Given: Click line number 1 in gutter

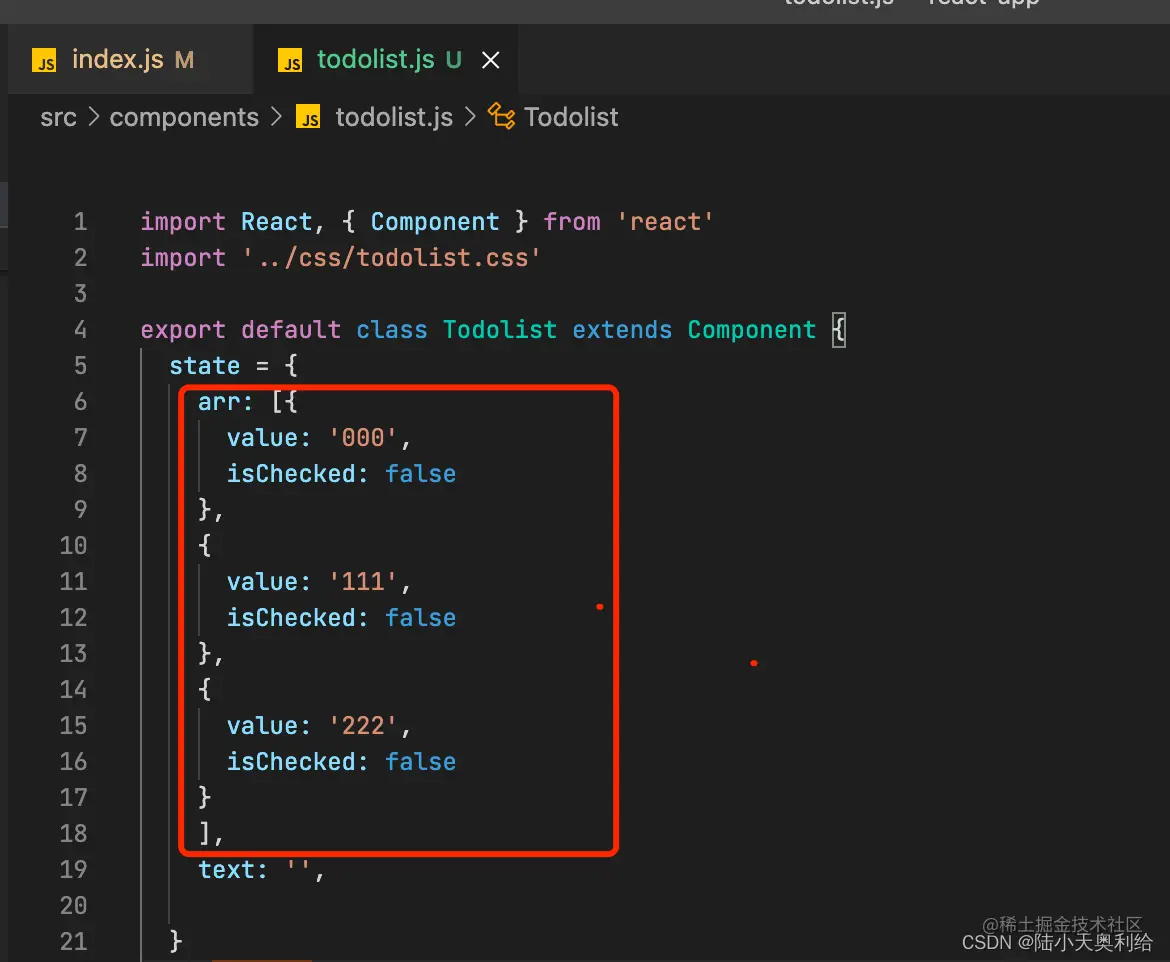Looking at the screenshot, I should point(81,222).
